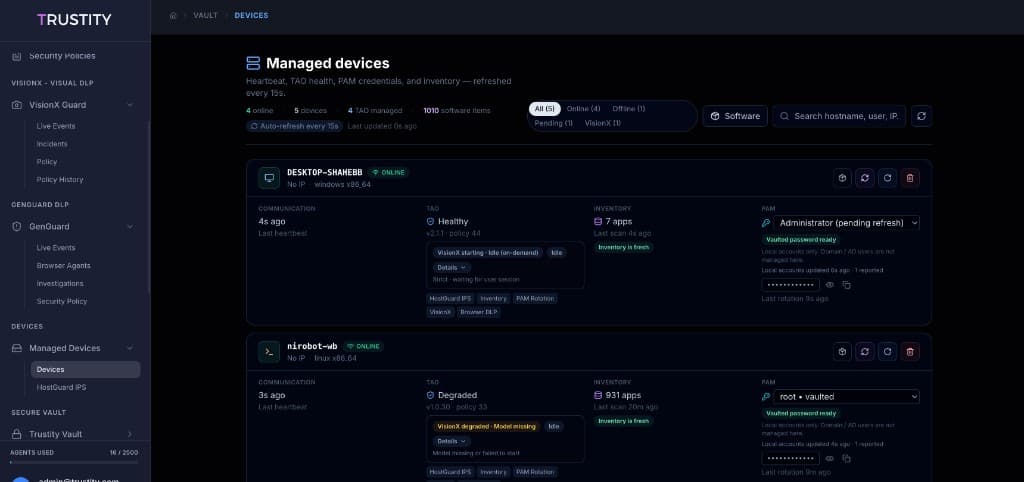Toggle the Auto-refresh every 15s pill

pos(295,126)
